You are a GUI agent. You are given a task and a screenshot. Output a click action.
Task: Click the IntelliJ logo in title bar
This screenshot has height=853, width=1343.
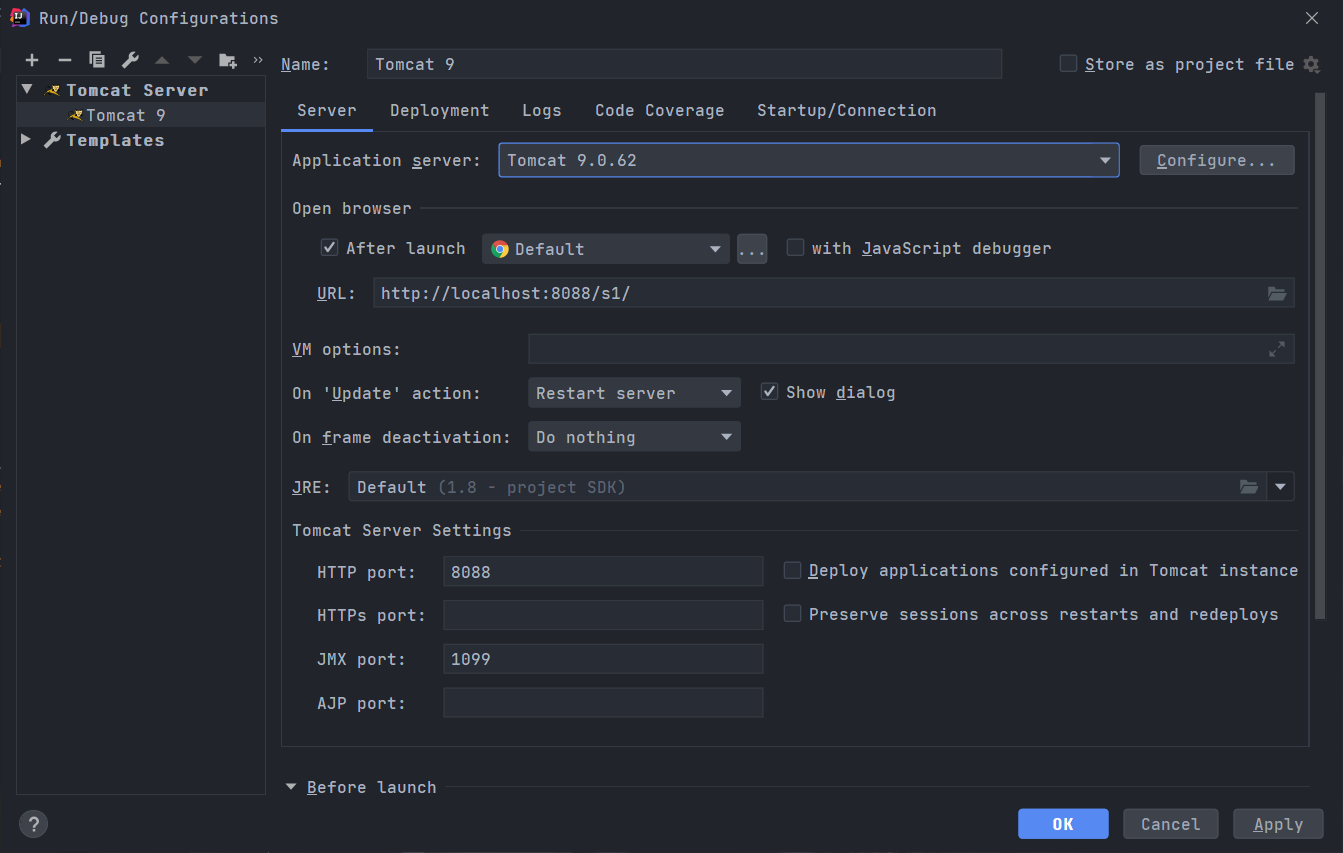19,17
